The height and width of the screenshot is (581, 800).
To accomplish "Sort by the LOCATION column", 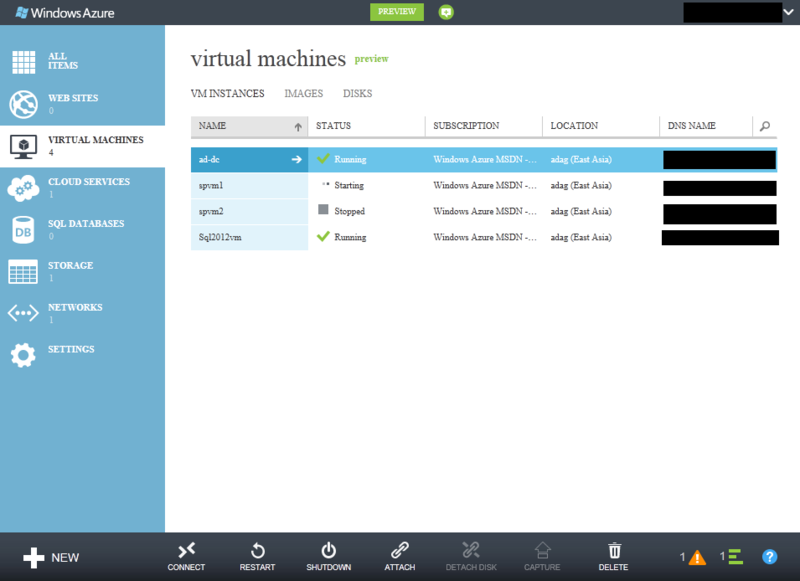I will 601,126.
